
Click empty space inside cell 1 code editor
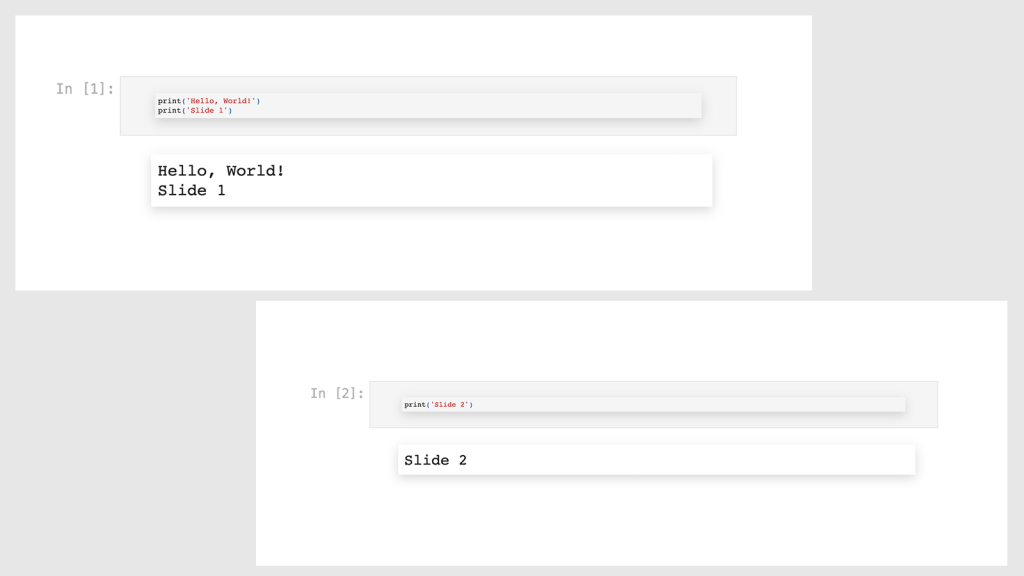[490, 106]
